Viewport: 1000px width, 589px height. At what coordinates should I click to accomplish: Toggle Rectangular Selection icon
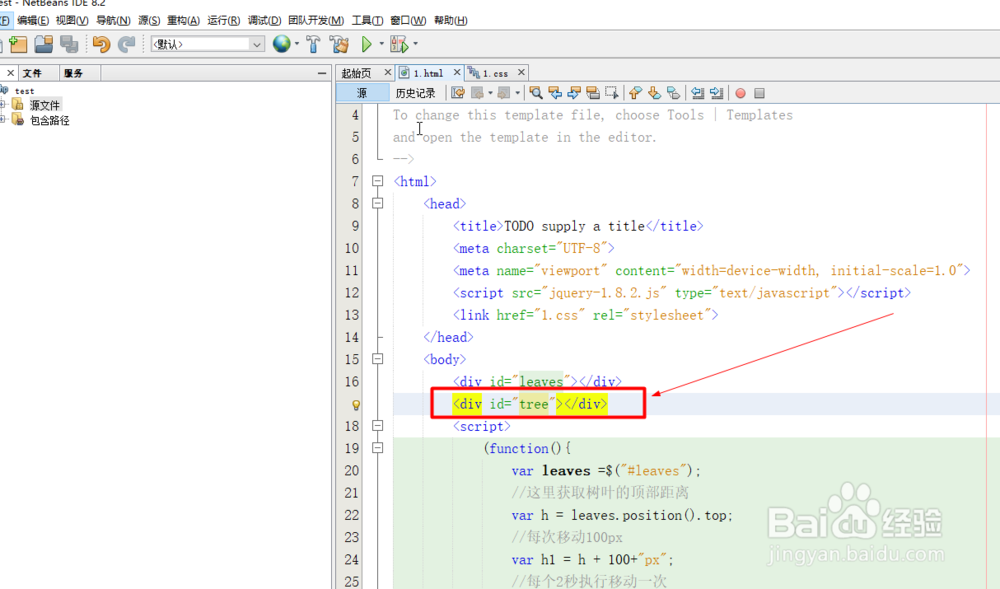(612, 93)
